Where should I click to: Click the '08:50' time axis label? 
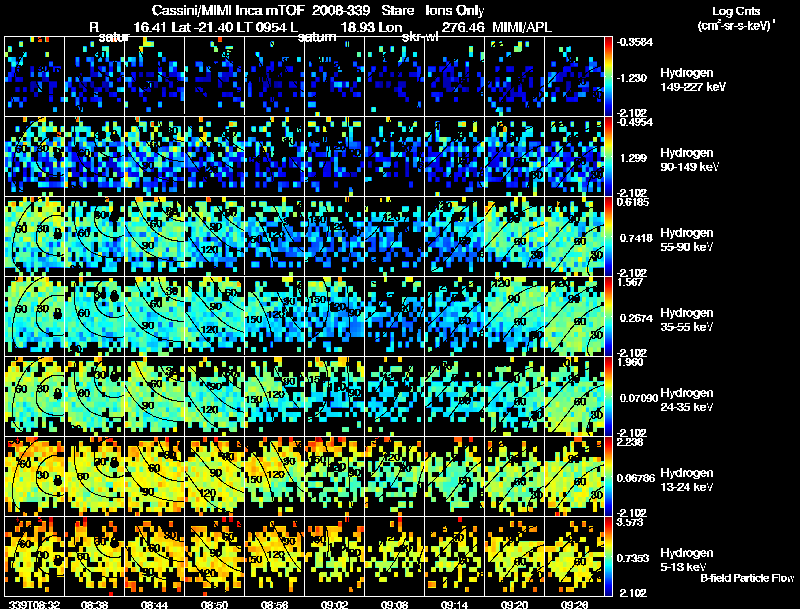214,604
